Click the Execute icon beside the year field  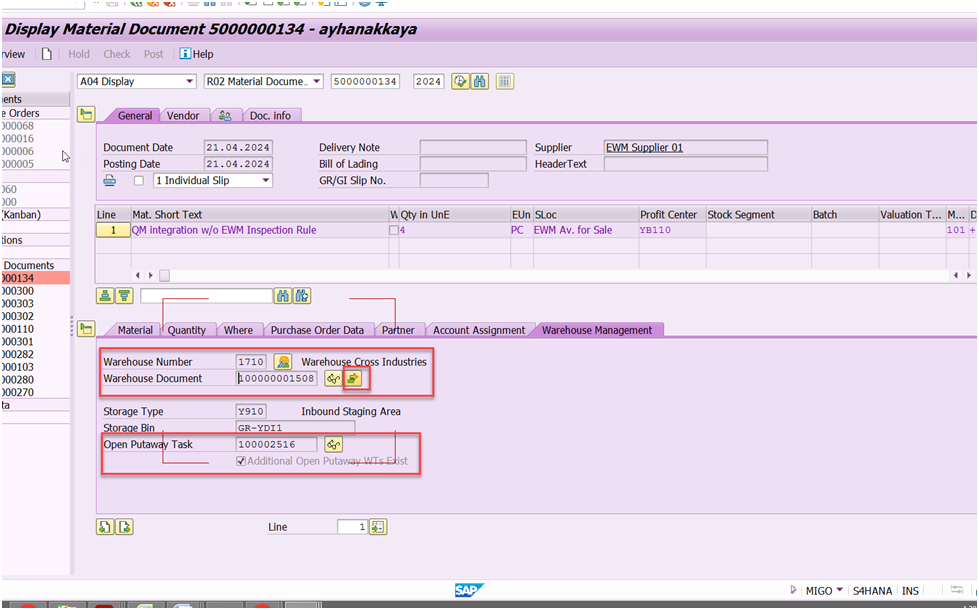click(x=460, y=81)
